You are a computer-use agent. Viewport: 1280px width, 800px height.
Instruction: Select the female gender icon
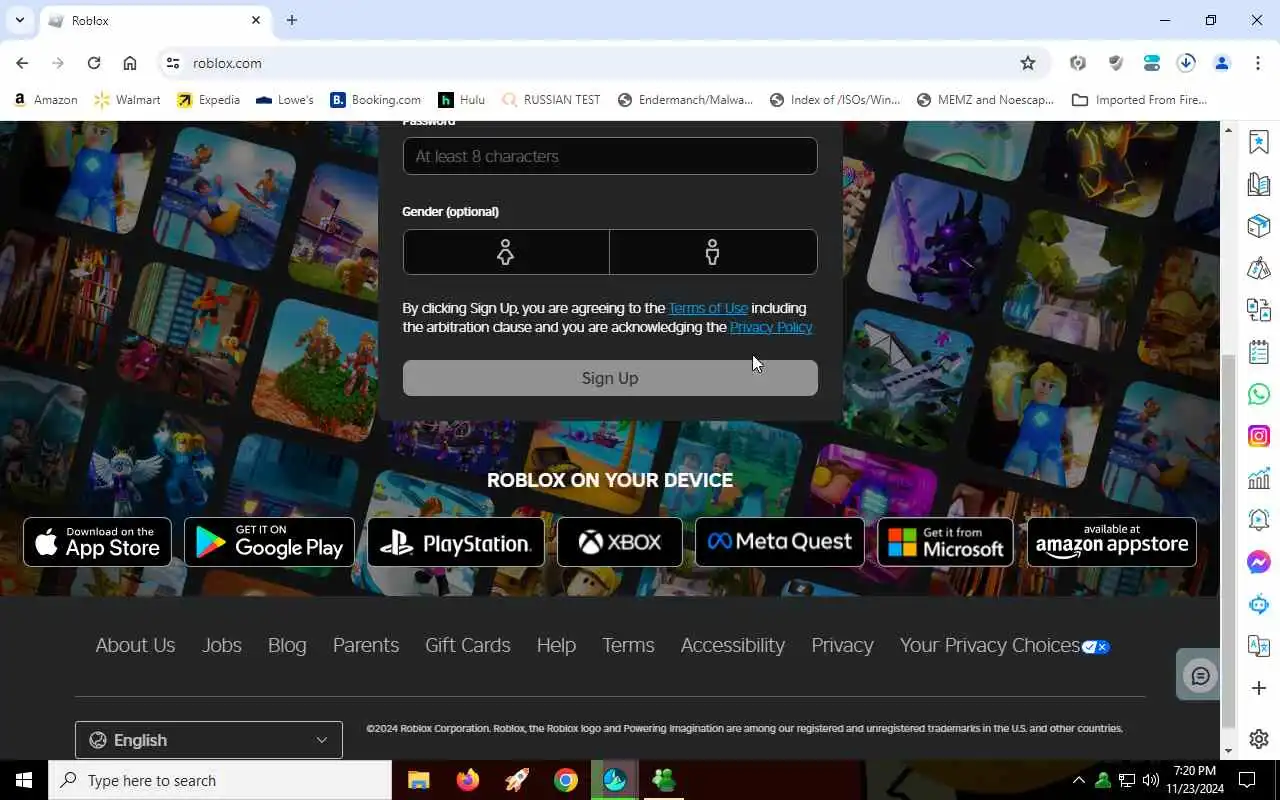click(x=506, y=252)
